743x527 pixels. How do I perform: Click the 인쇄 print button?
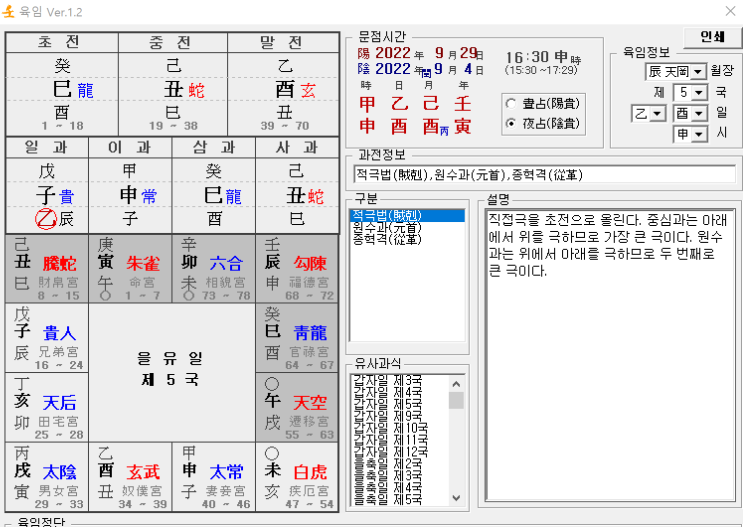(x=712, y=37)
